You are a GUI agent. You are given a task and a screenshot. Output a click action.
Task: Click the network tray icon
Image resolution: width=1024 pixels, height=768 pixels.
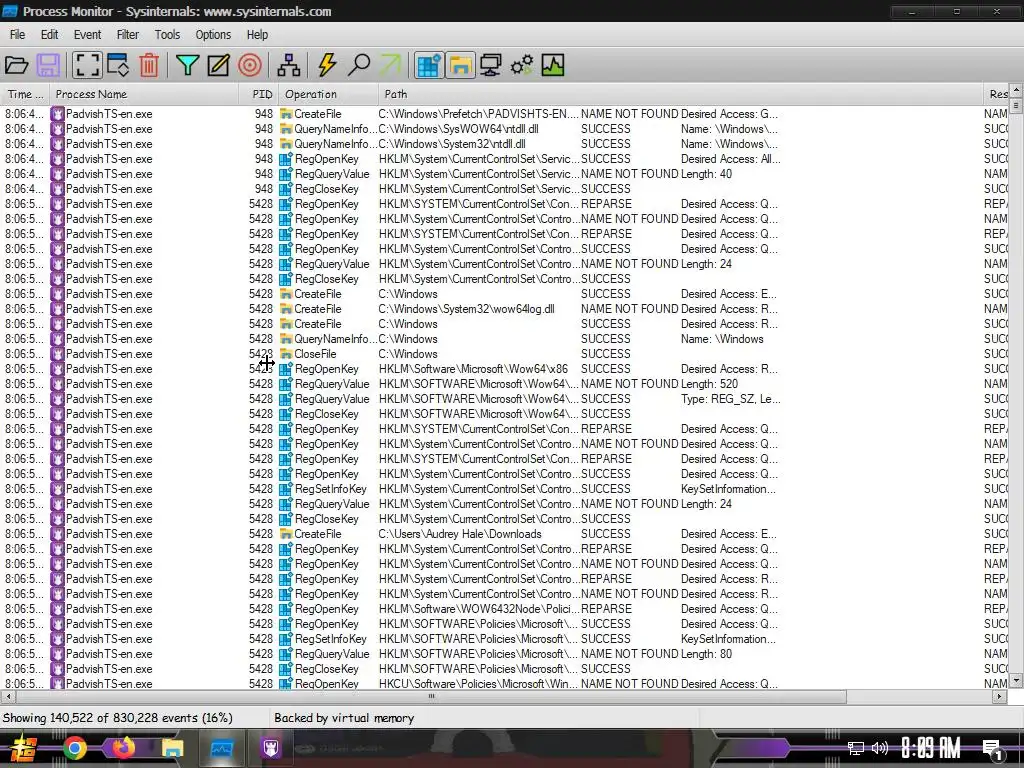(856, 748)
